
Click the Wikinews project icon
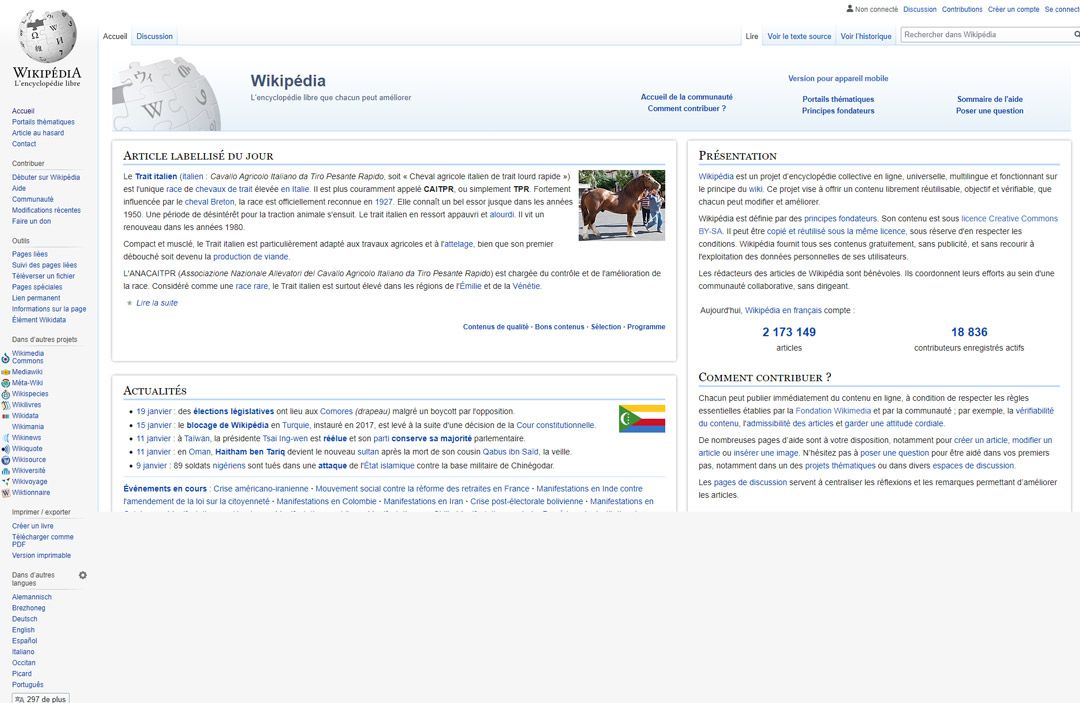[6, 437]
